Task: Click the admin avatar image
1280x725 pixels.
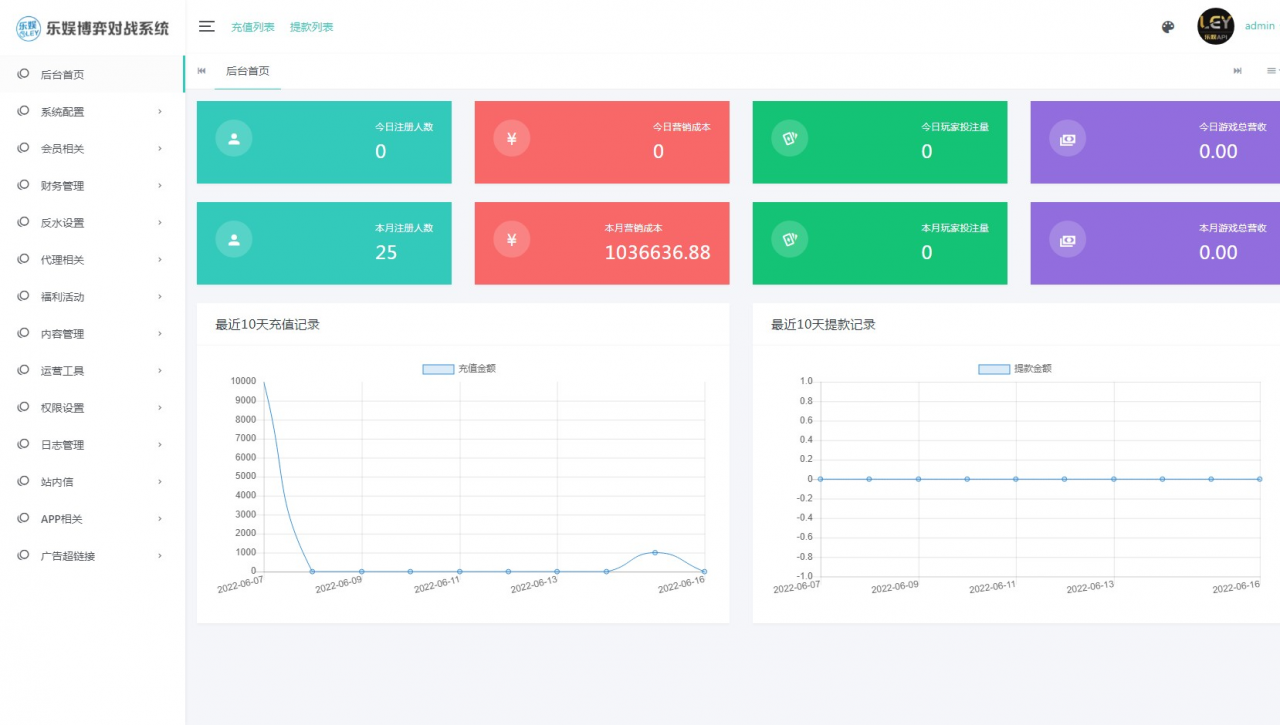Action: 1216,26
